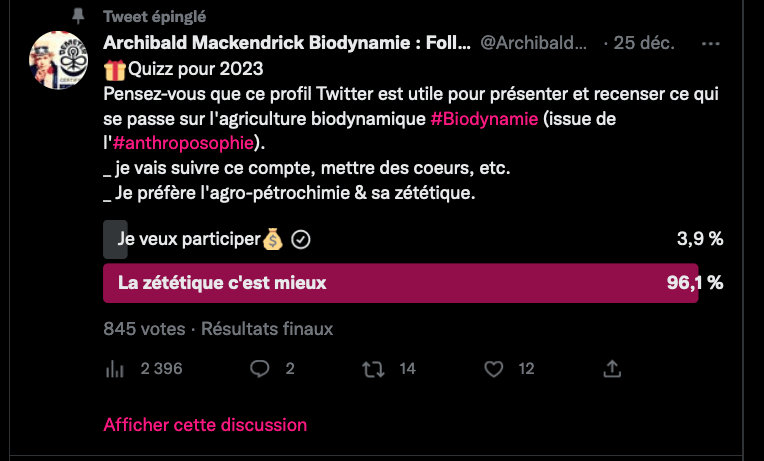The image size is (764, 461).
Task: Click the #Biodynamie hashtag link
Action: pos(486,119)
